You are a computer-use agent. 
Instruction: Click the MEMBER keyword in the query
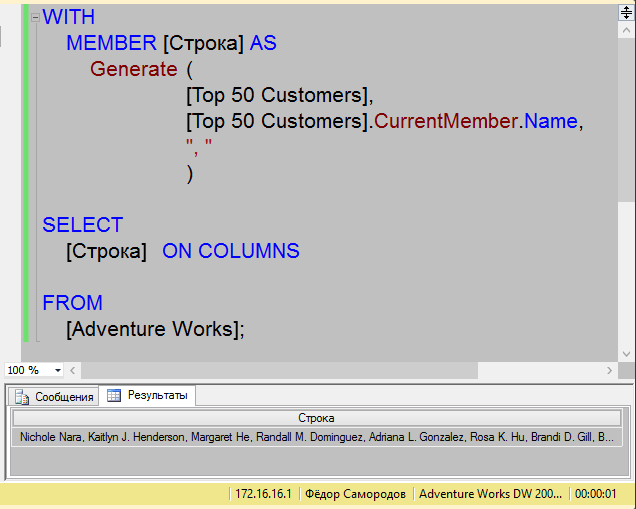111,43
